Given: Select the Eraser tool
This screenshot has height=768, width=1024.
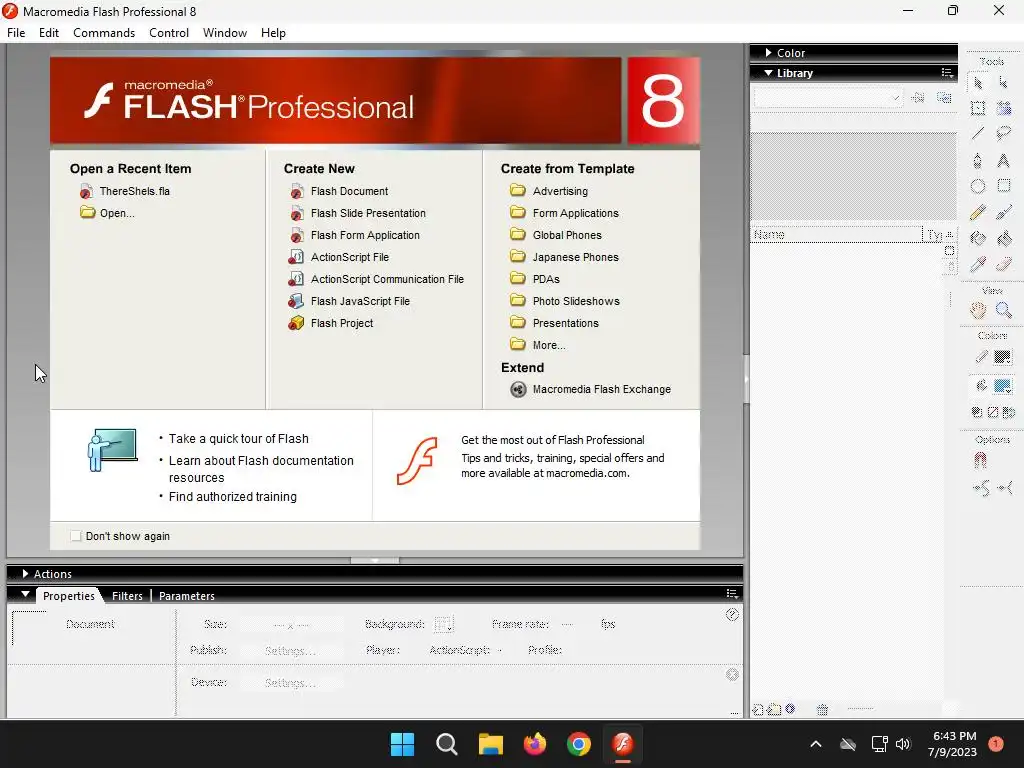Looking at the screenshot, I should (1004, 264).
